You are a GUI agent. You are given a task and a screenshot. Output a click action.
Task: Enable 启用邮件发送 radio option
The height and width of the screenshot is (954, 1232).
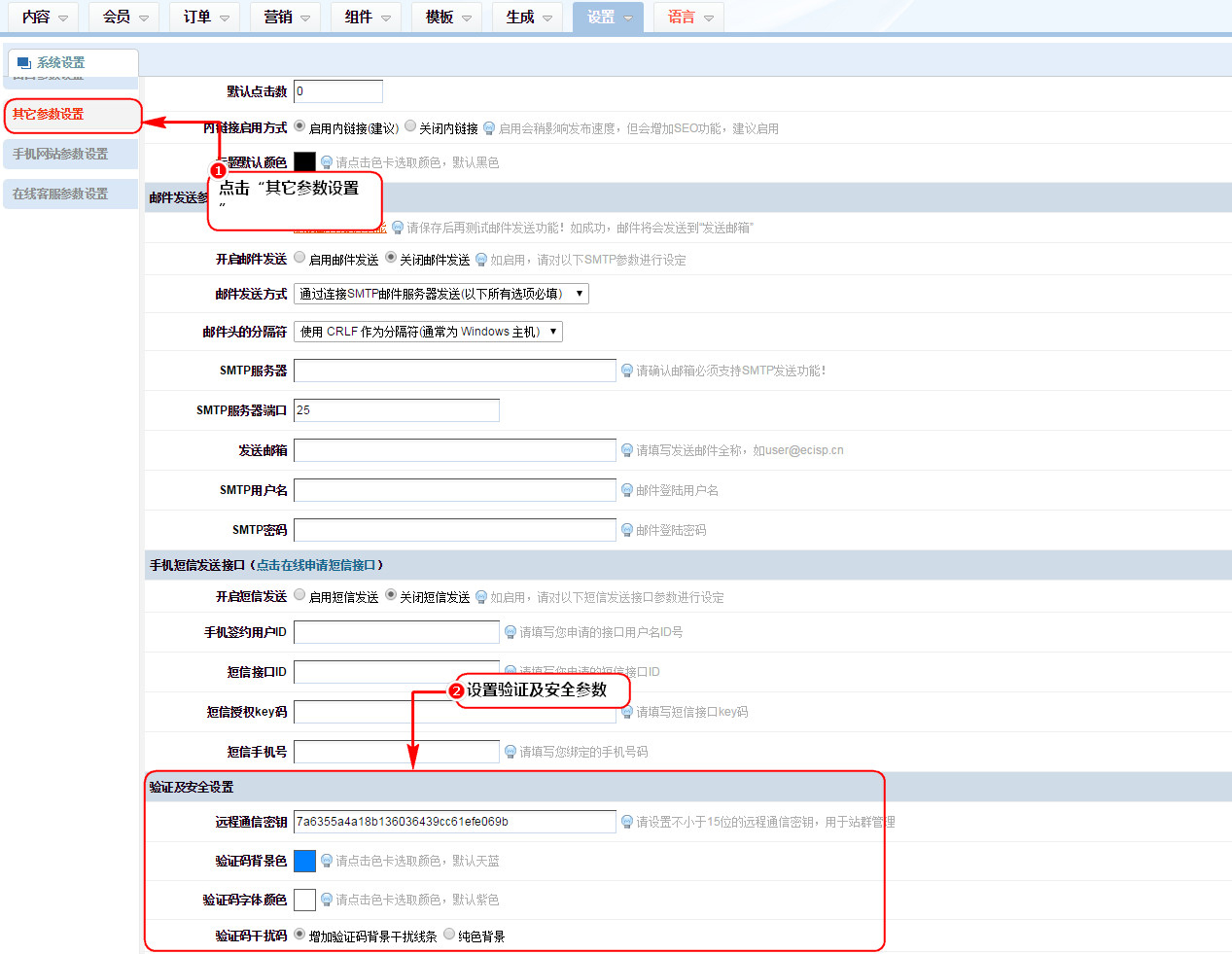pyautogui.click(x=299, y=258)
